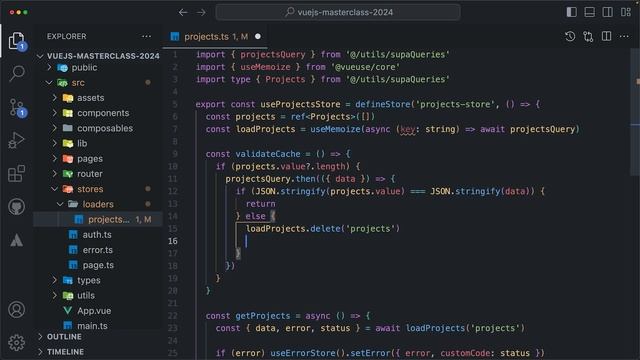
Task: Open the Manage gear settings menu
Action: (x=16, y=343)
